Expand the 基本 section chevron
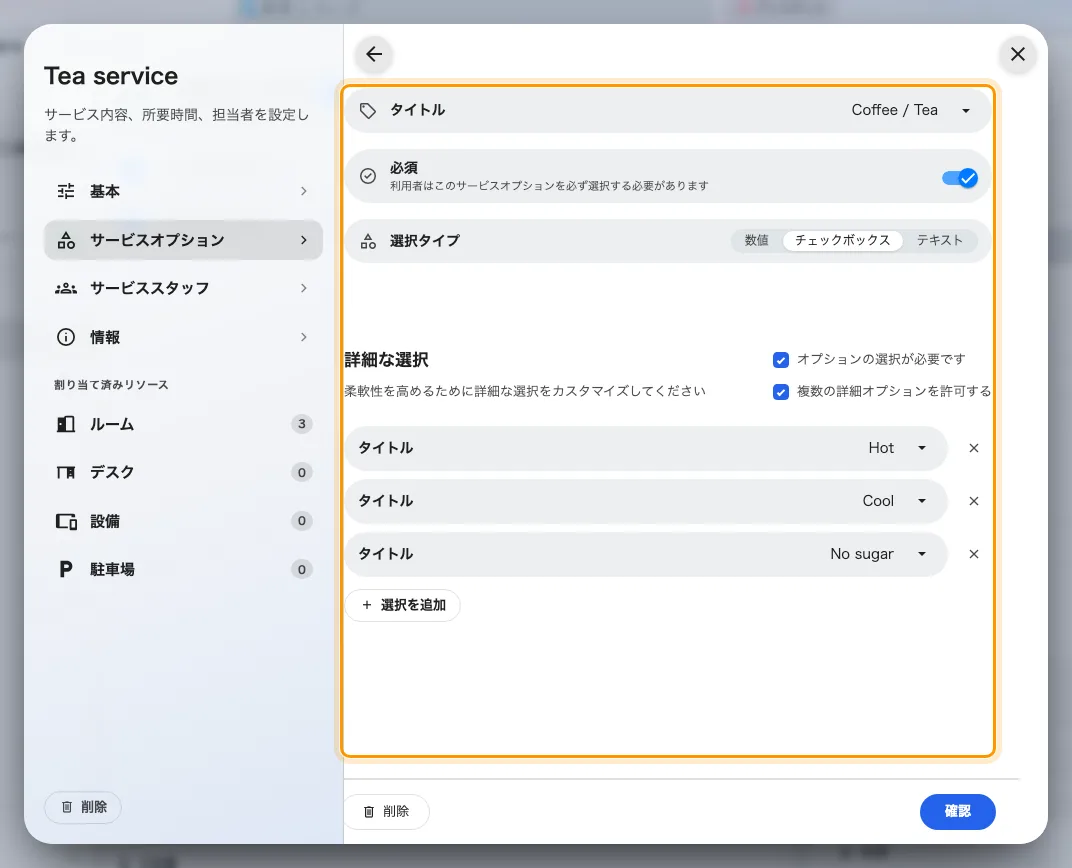 click(x=304, y=191)
